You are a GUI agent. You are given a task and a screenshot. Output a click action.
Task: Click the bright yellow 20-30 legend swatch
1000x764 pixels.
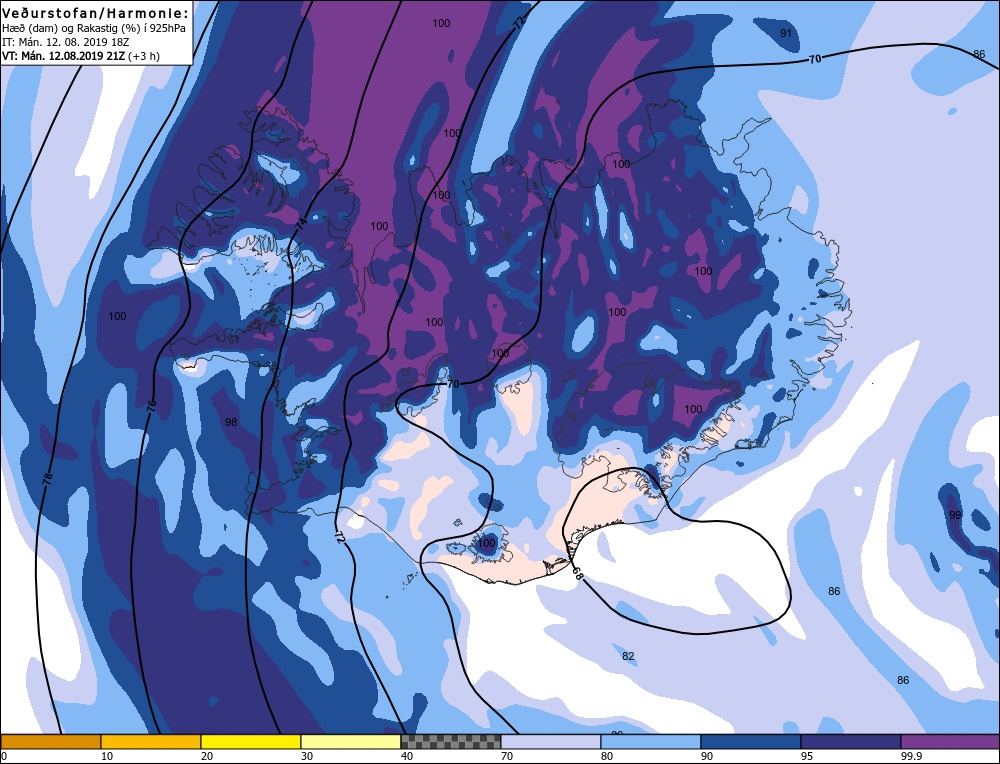[251, 741]
